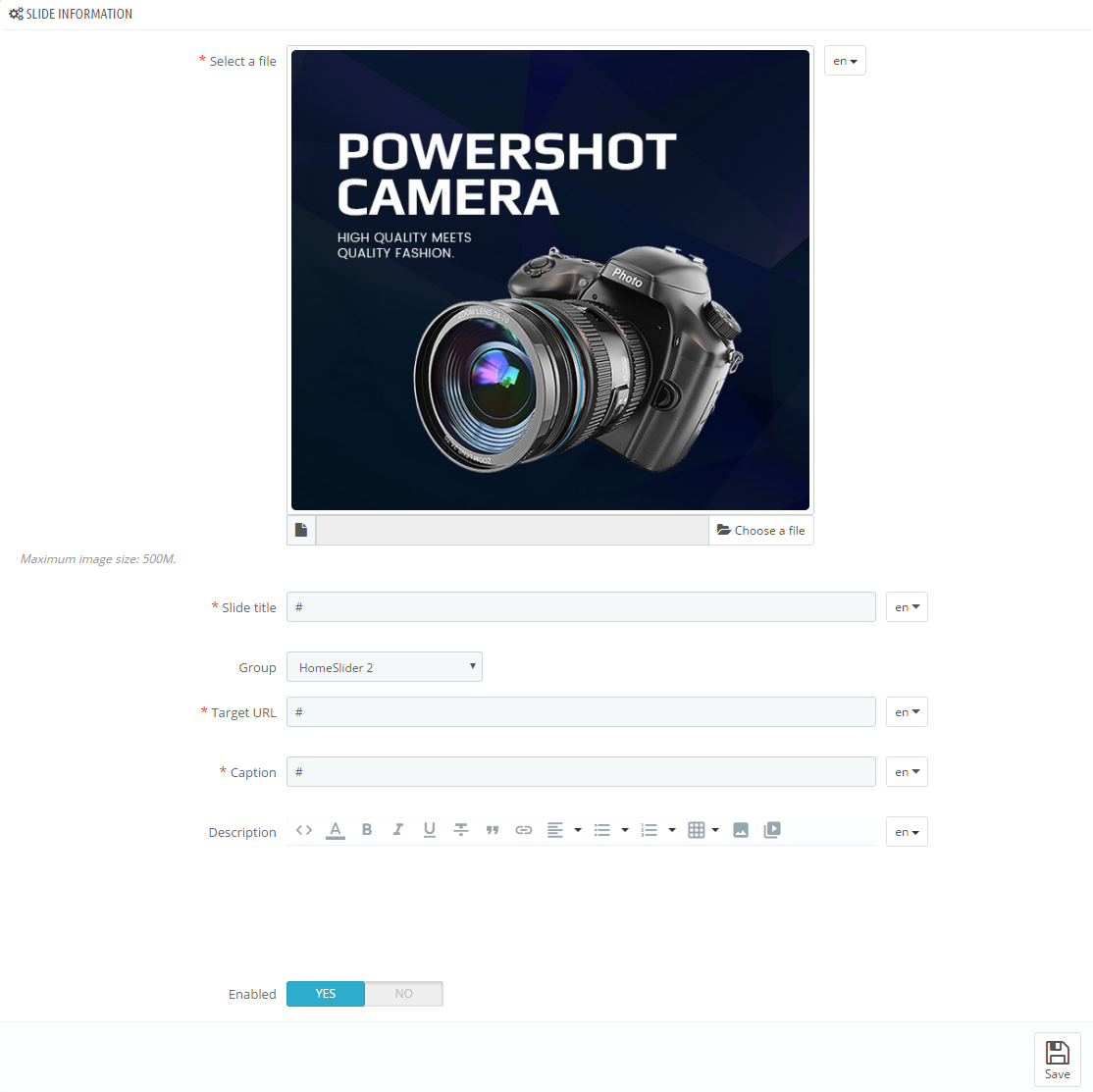
Task: Click the text color icon
Action: 336,830
